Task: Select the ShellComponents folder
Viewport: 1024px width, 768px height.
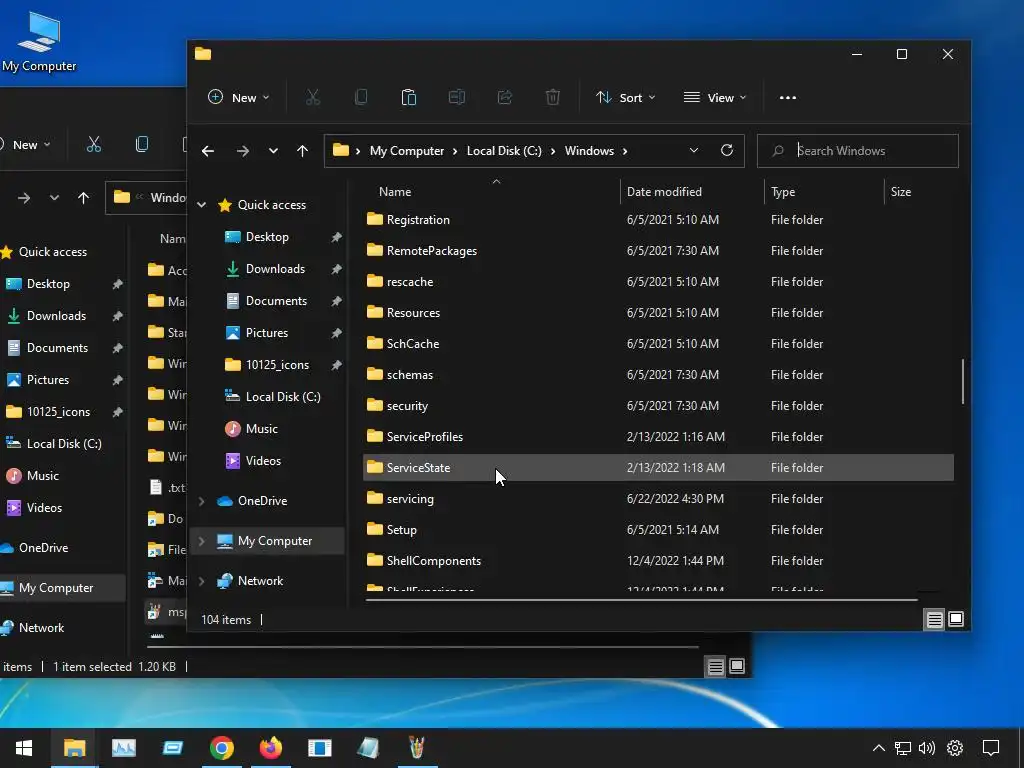Action: point(658,561)
